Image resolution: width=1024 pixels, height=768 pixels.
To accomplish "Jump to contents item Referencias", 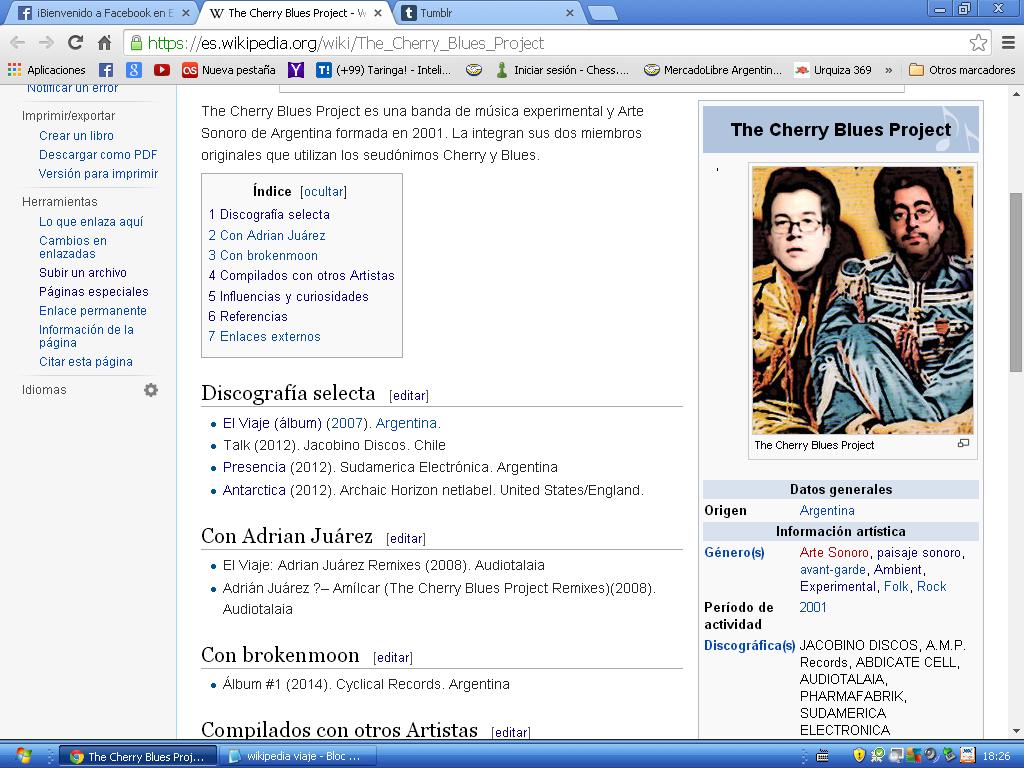I will [248, 316].
